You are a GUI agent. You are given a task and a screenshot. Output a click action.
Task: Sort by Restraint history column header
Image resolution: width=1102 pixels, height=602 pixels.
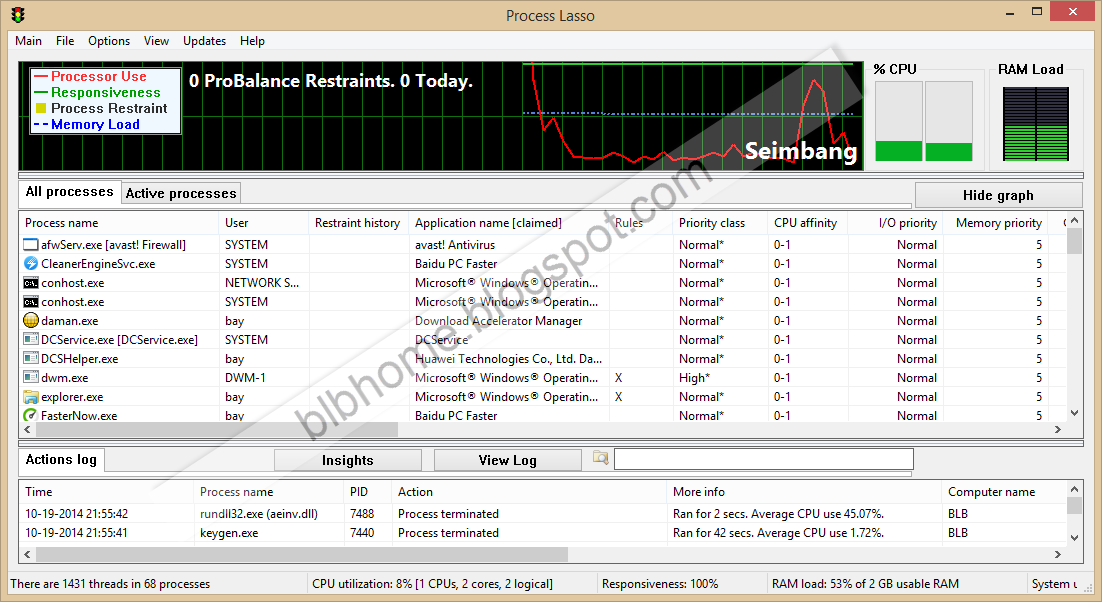tap(358, 223)
